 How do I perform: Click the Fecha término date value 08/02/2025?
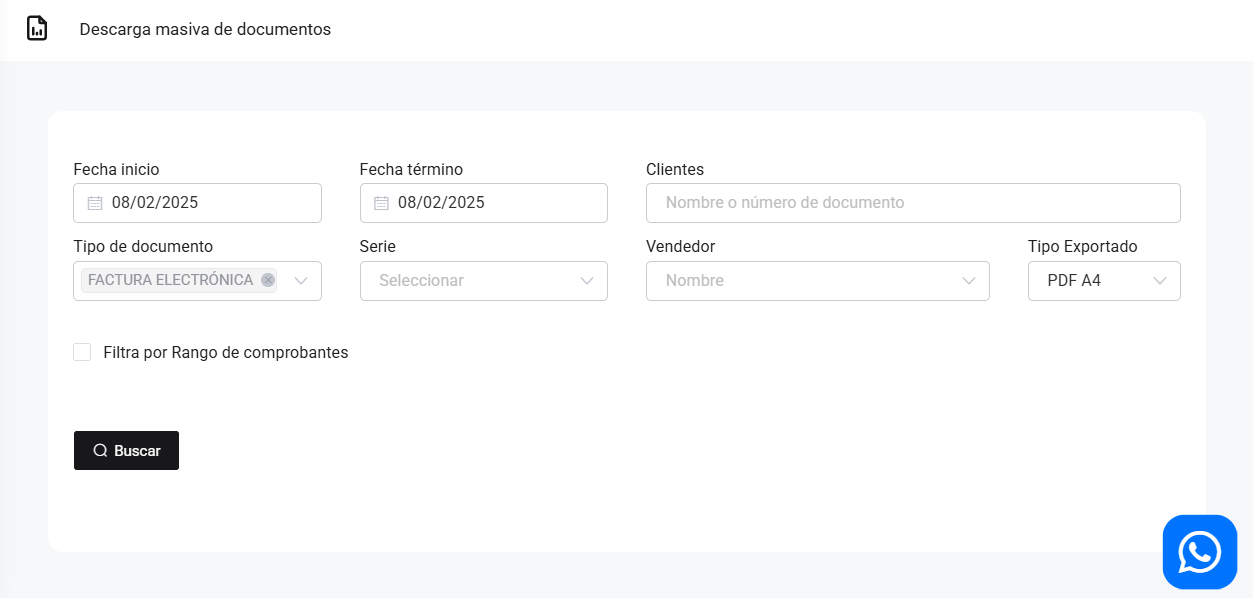click(x=441, y=203)
